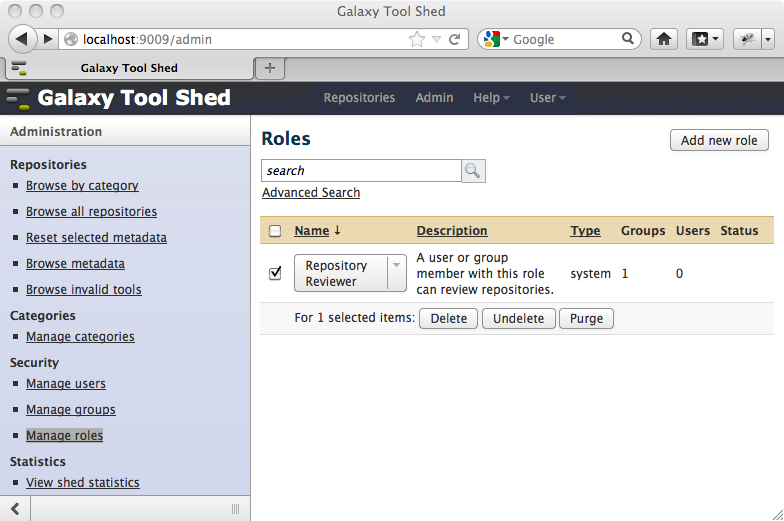
Task: Open Manage categories link
Action: coord(80,336)
